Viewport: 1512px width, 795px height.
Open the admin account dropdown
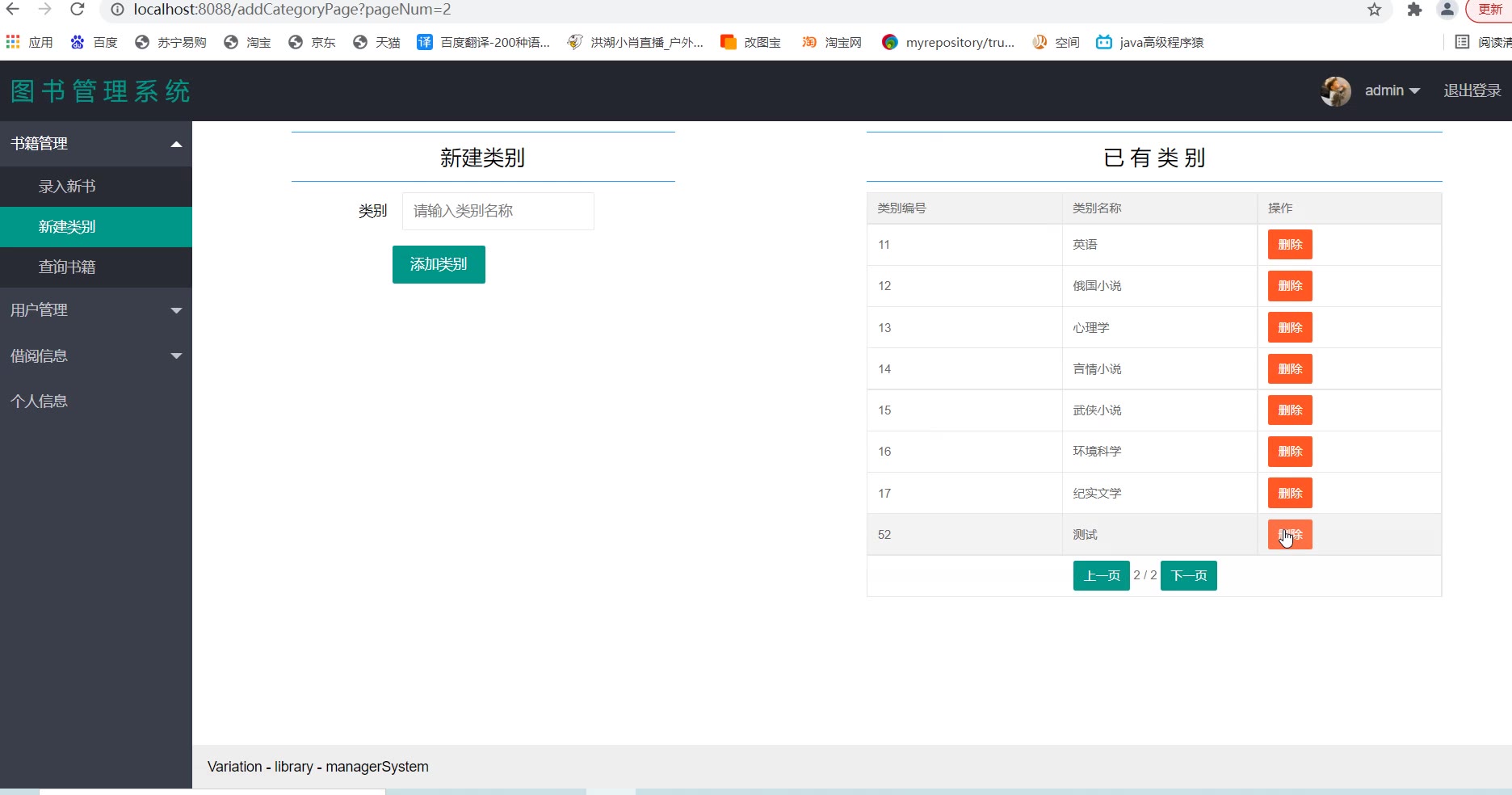tap(1392, 91)
